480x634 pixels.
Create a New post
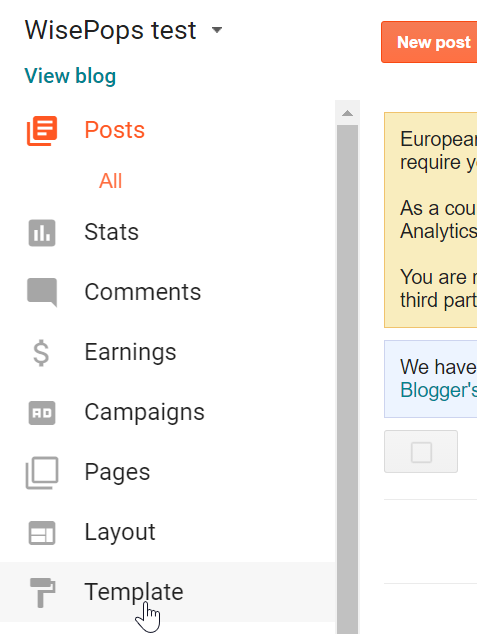429,42
